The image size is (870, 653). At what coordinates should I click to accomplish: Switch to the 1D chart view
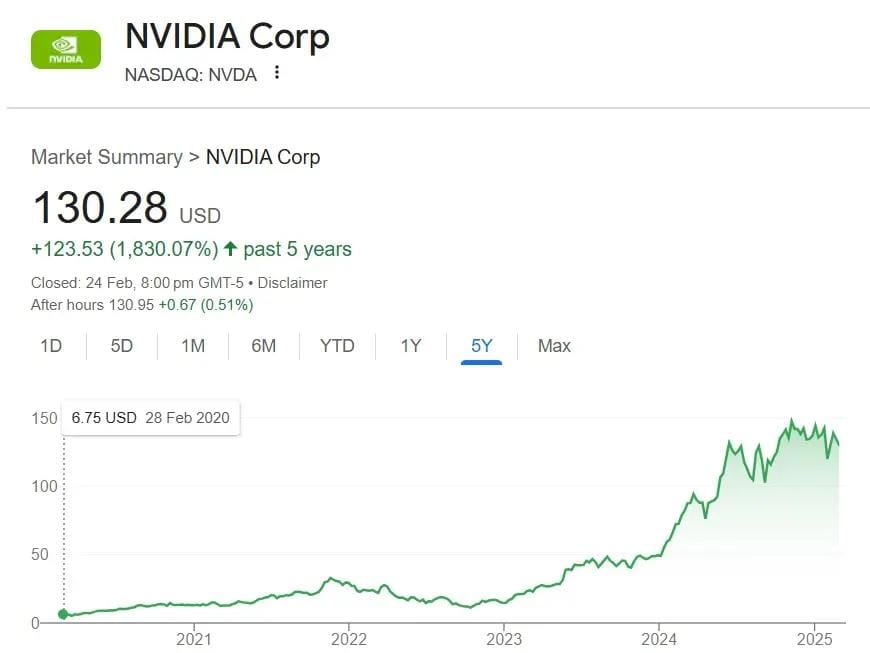[50, 346]
